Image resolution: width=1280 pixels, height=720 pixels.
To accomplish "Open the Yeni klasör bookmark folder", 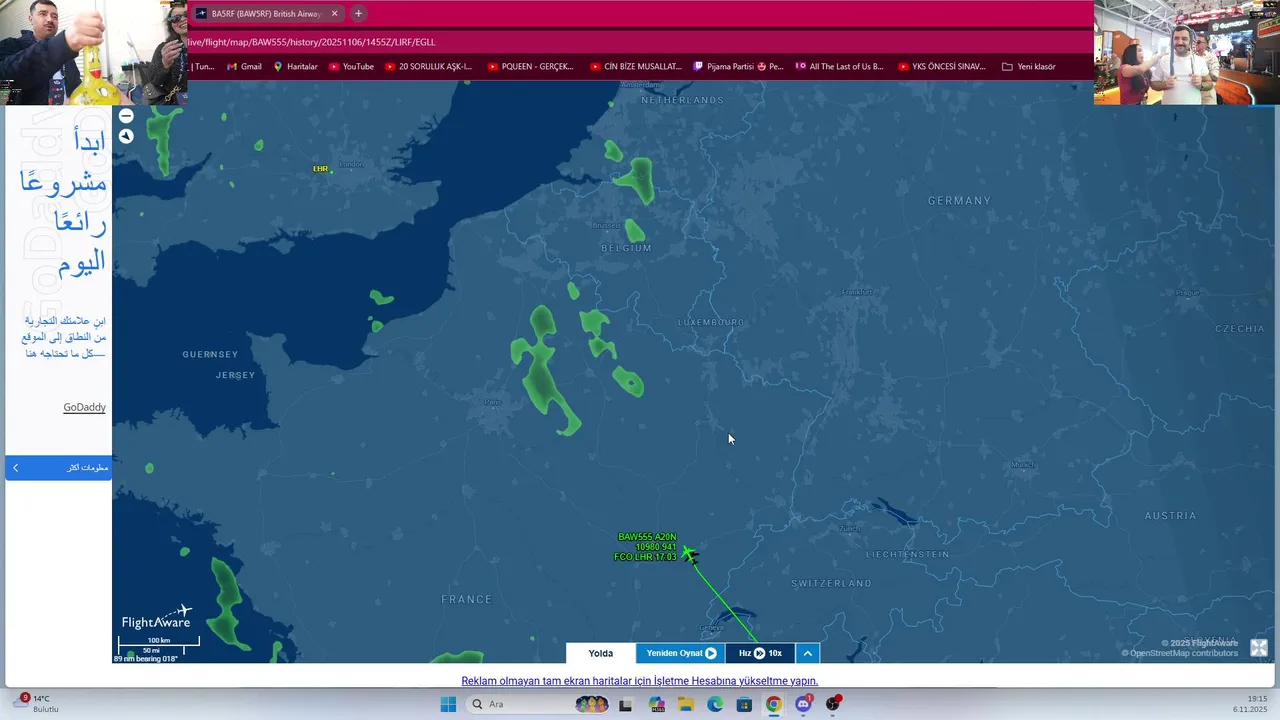I will click(x=1028, y=67).
